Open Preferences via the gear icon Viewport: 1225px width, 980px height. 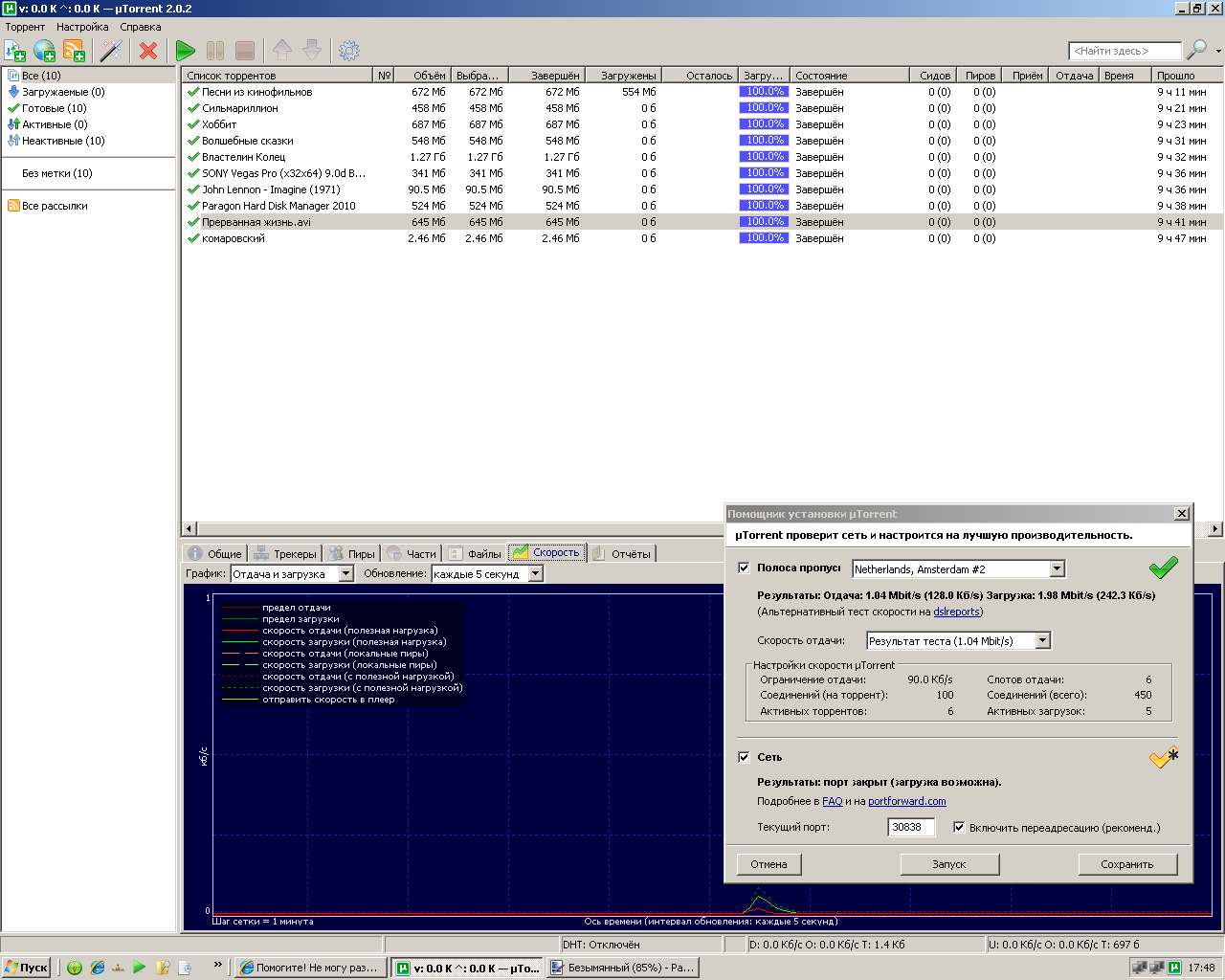point(349,51)
